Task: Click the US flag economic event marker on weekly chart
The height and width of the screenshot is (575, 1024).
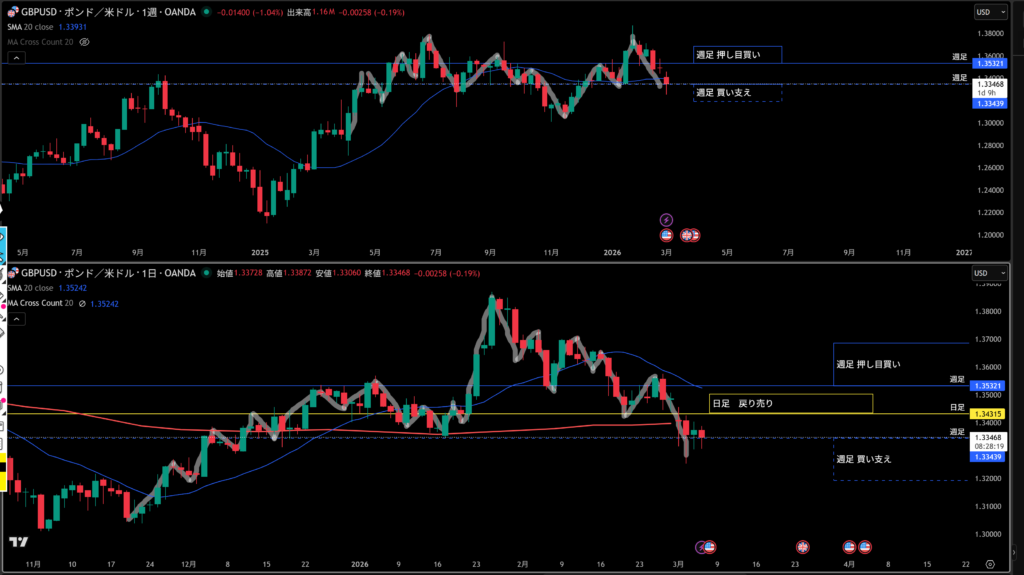Action: point(667,235)
